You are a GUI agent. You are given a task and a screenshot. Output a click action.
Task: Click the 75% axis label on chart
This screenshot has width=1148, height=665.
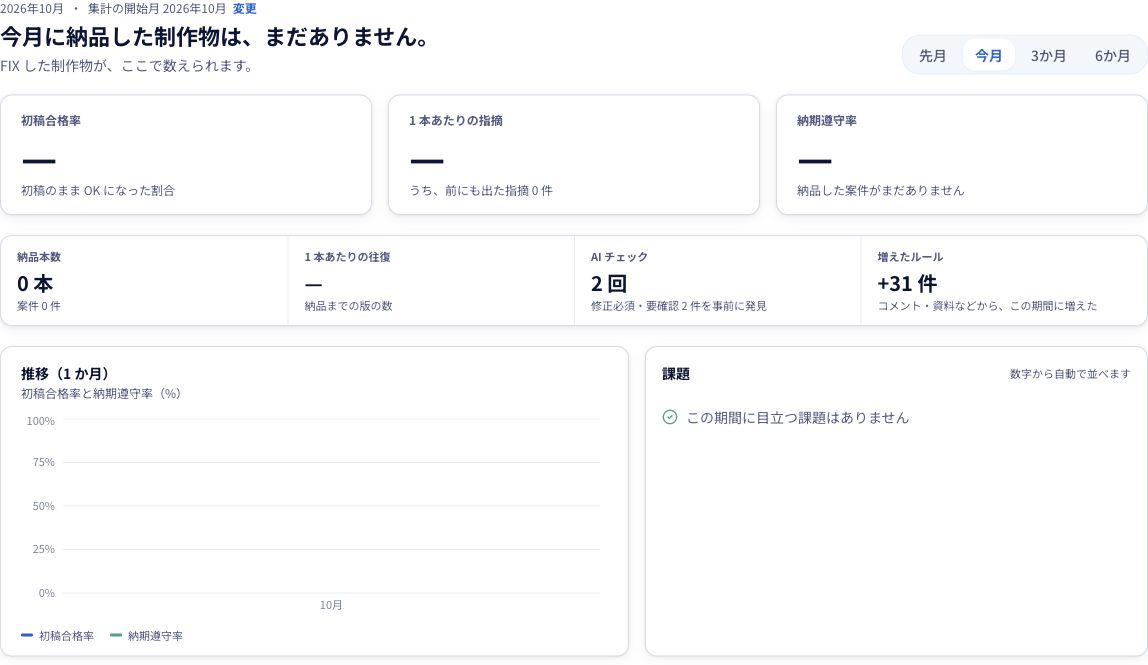tap(43, 462)
